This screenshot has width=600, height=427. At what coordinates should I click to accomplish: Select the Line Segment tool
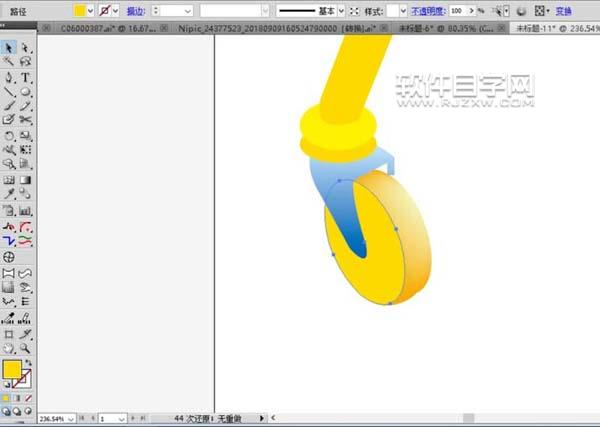pyautogui.click(x=9, y=92)
